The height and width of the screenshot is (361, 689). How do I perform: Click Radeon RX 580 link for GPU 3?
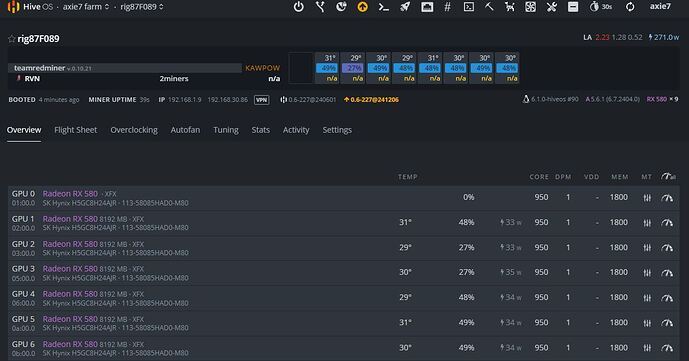70,268
